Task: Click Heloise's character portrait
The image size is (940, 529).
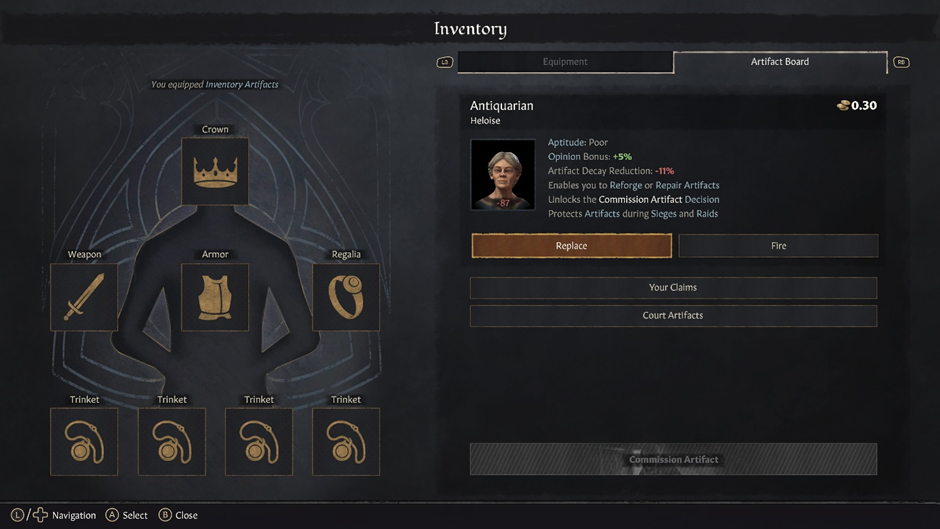Action: pos(502,175)
